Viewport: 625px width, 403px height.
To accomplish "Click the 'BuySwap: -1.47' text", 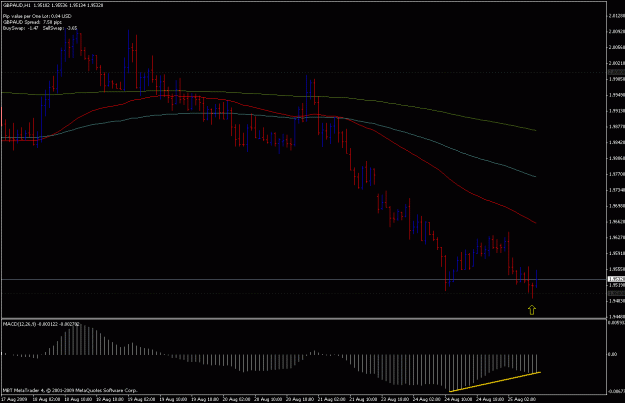I will (20, 28).
